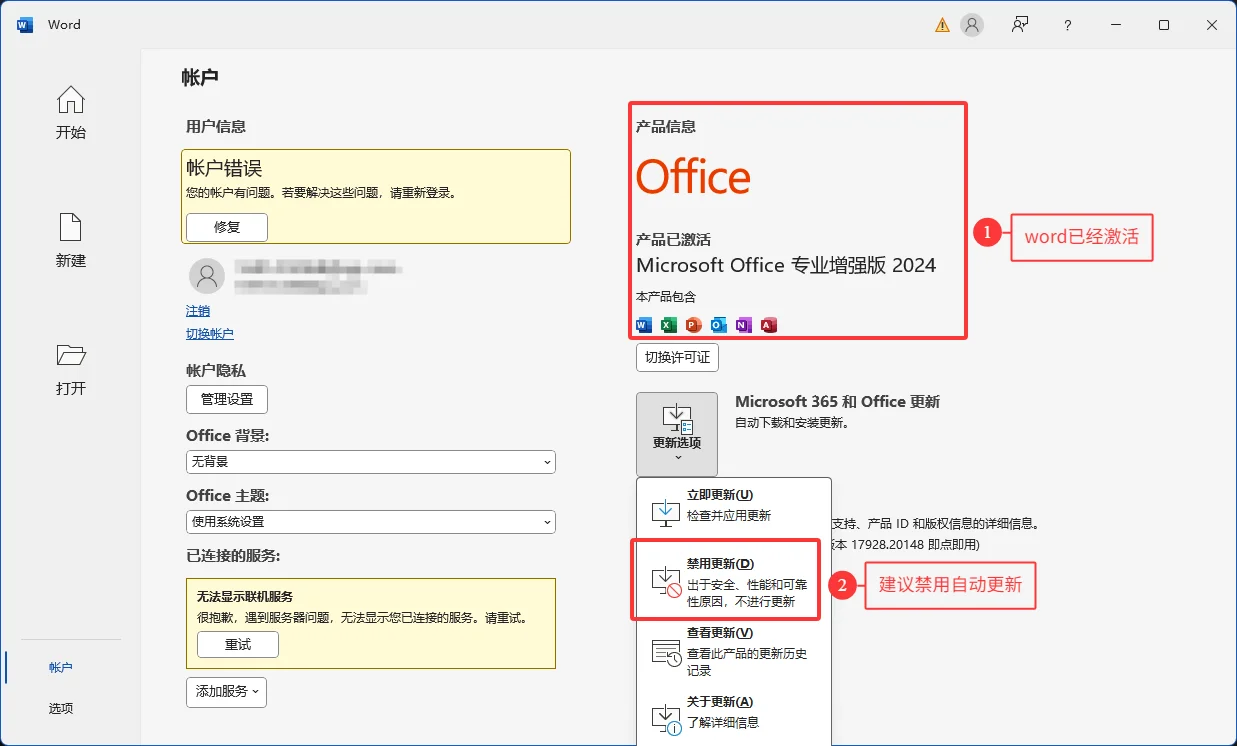Image resolution: width=1237 pixels, height=746 pixels.
Task: Click the 产品已激活 status text
Action: click(x=673, y=240)
